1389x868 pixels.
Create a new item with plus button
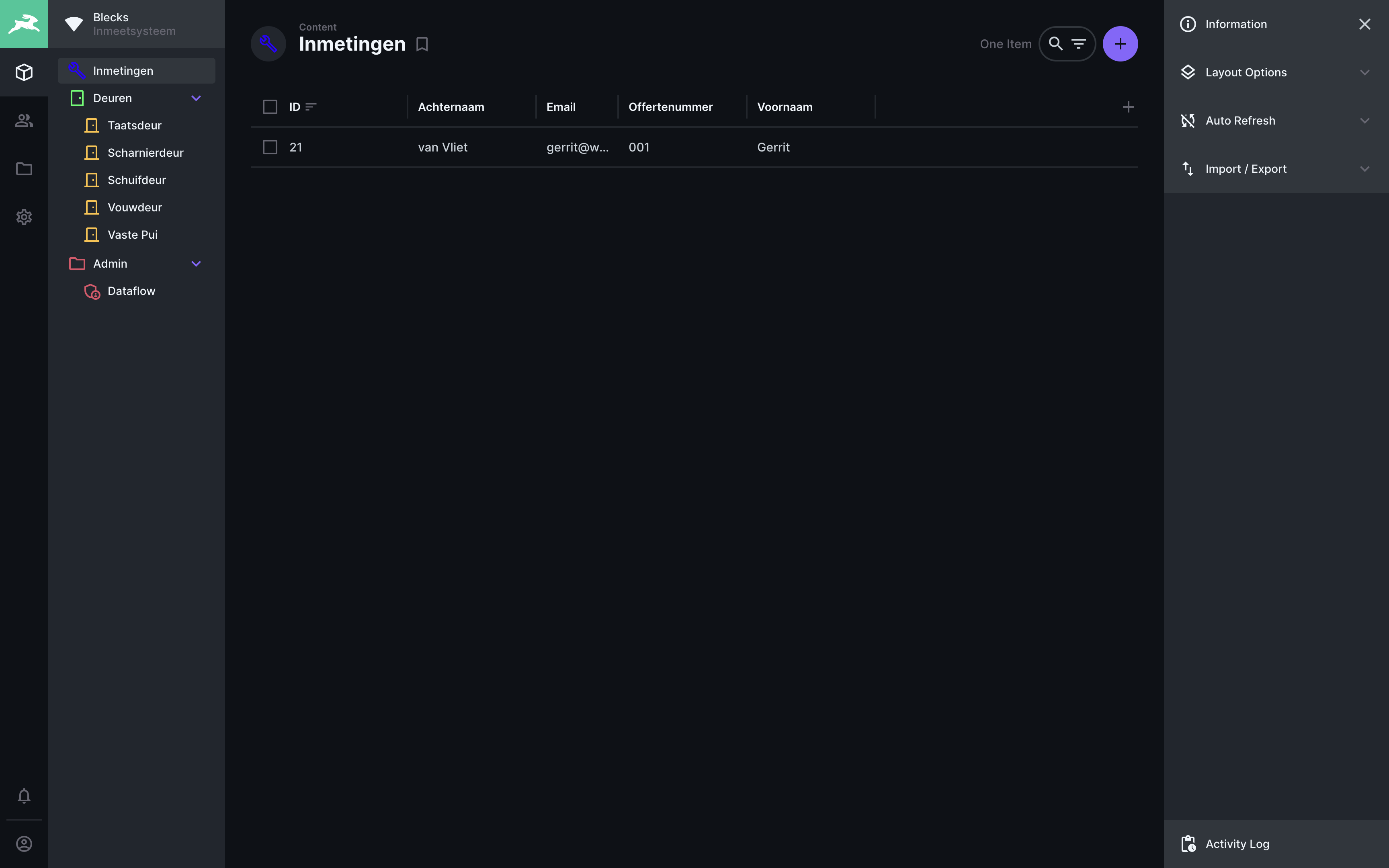(x=1120, y=44)
